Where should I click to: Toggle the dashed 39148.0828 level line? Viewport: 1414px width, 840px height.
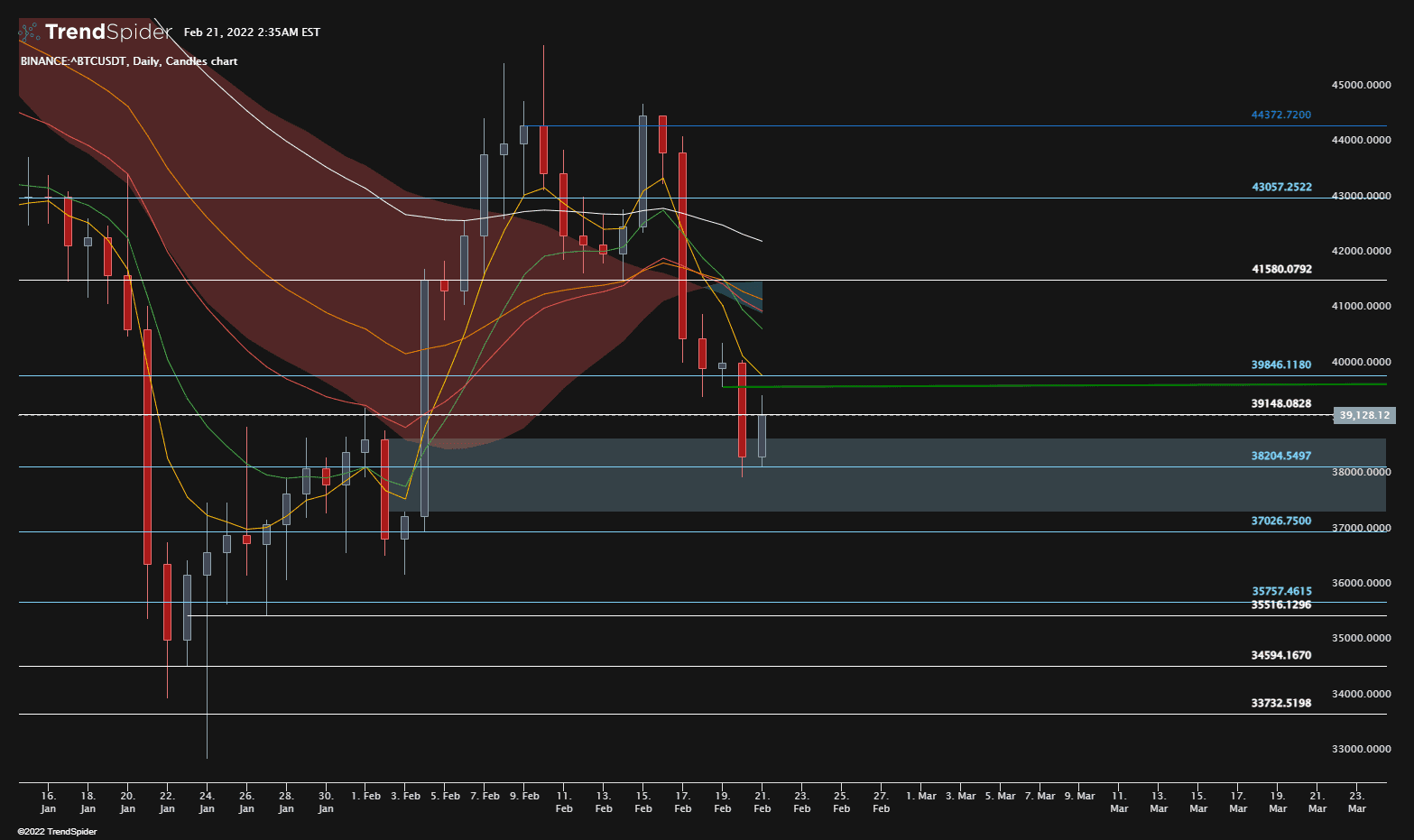pyautogui.click(x=993, y=414)
